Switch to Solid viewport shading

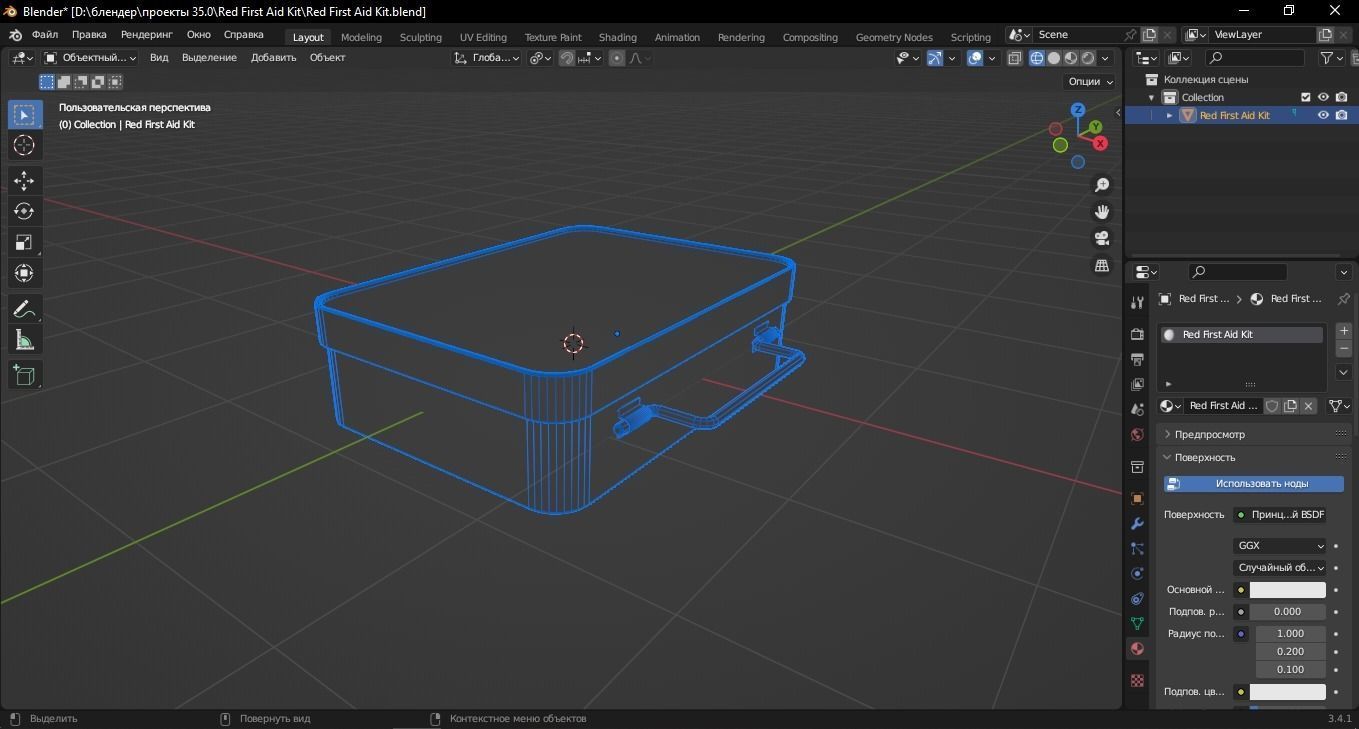[x=1054, y=58]
